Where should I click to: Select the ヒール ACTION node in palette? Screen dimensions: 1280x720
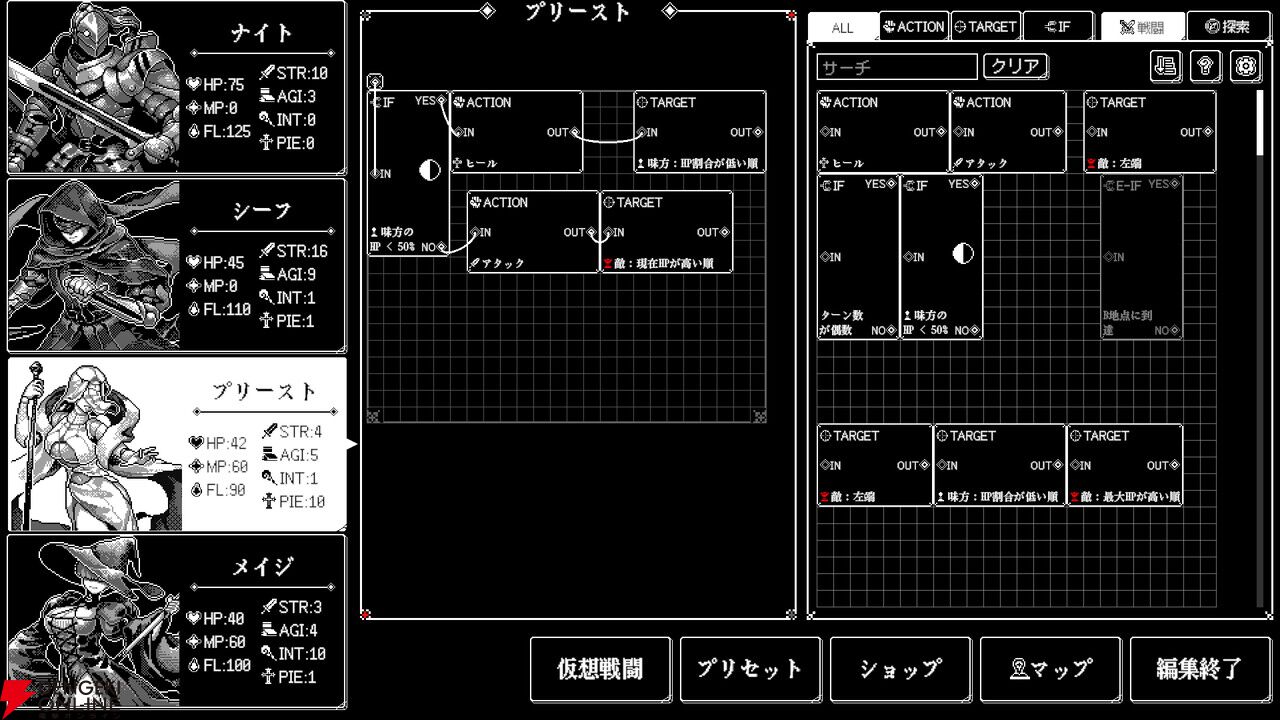coord(883,132)
